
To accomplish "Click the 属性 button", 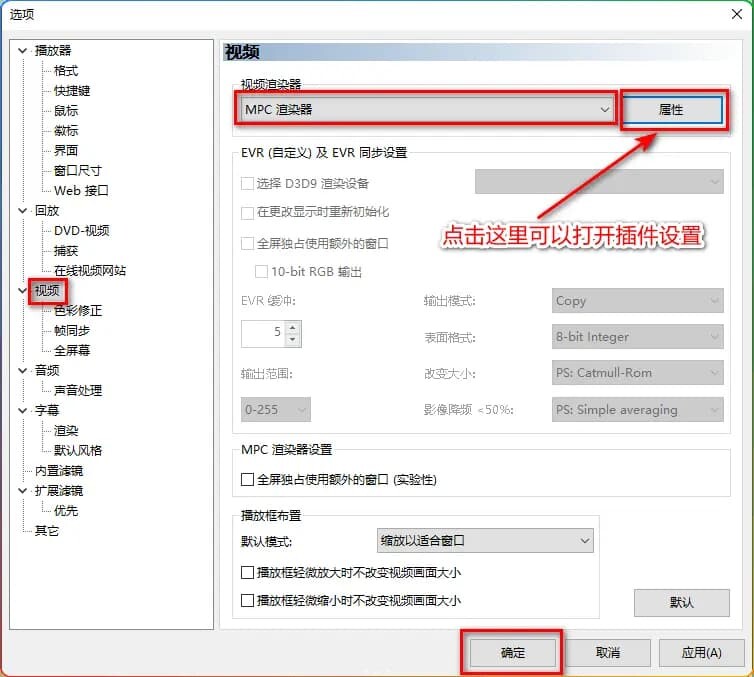I will tap(671, 109).
